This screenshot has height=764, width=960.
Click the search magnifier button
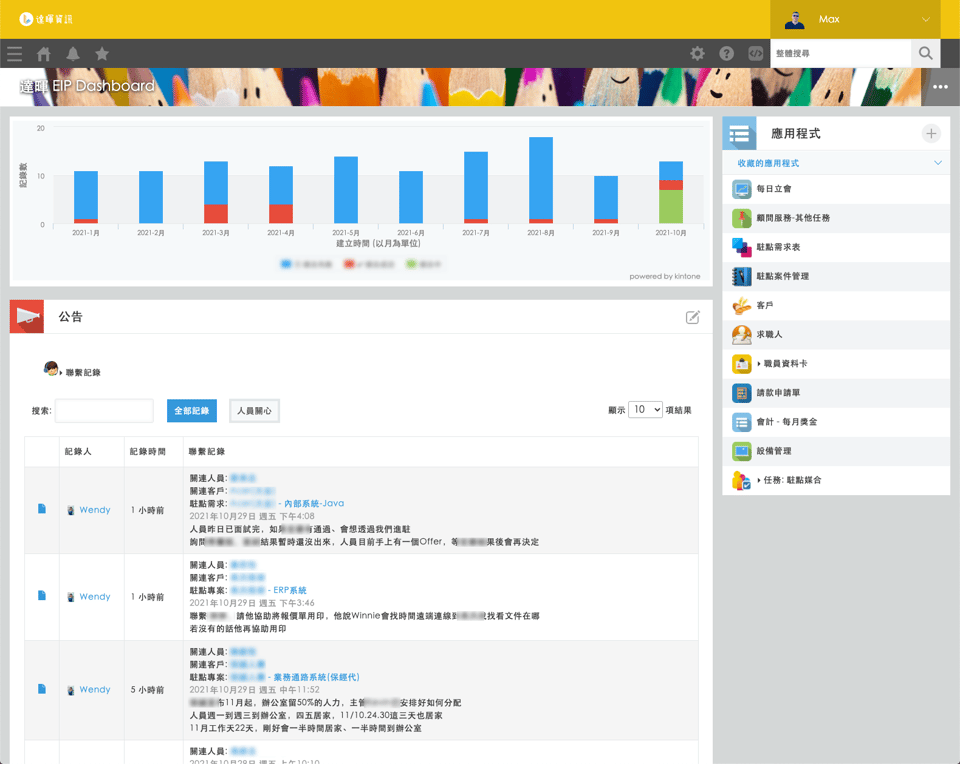click(x=925, y=54)
